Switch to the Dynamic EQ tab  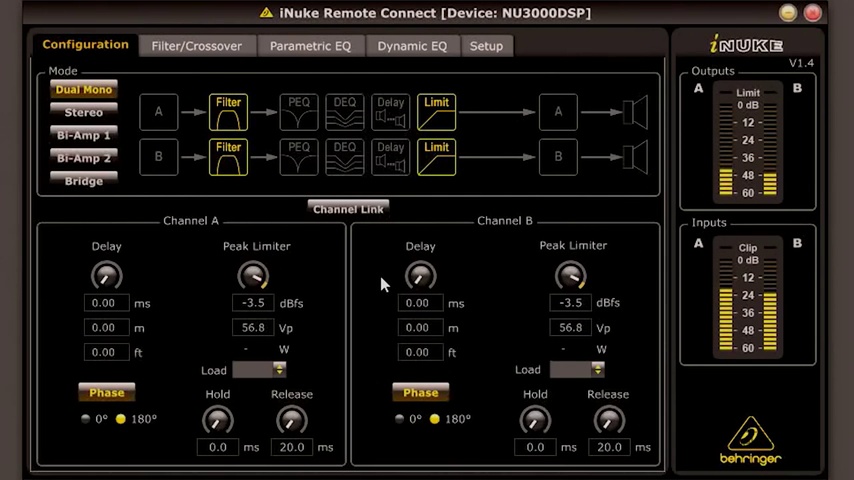(x=412, y=46)
